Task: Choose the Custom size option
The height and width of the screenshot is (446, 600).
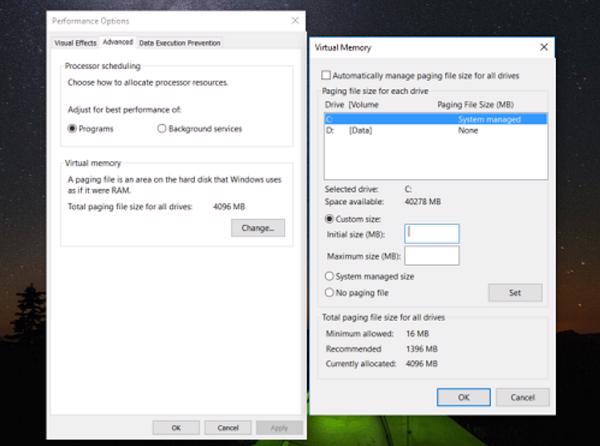Action: point(330,218)
